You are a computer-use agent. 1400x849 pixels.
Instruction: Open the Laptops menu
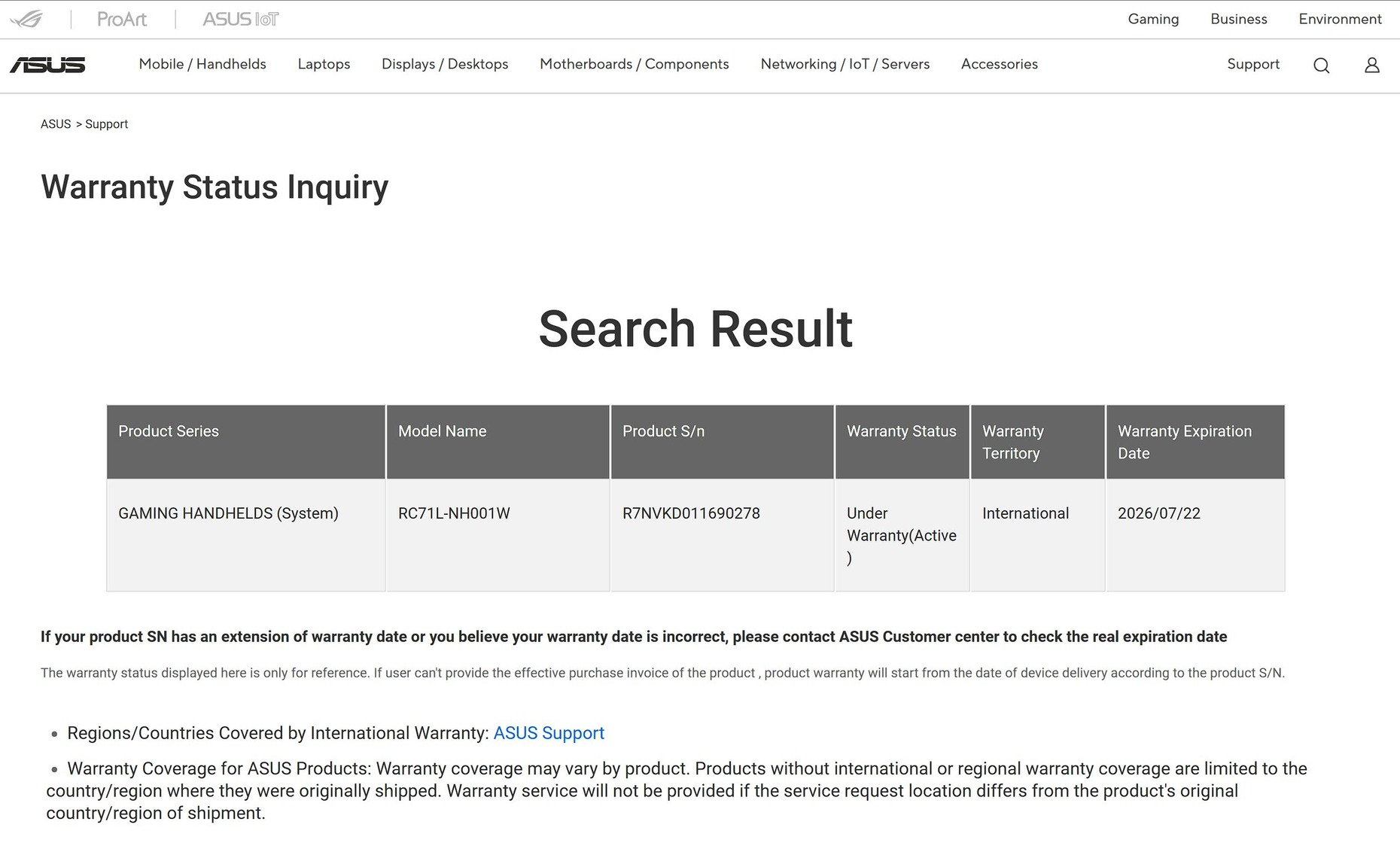pyautogui.click(x=324, y=64)
